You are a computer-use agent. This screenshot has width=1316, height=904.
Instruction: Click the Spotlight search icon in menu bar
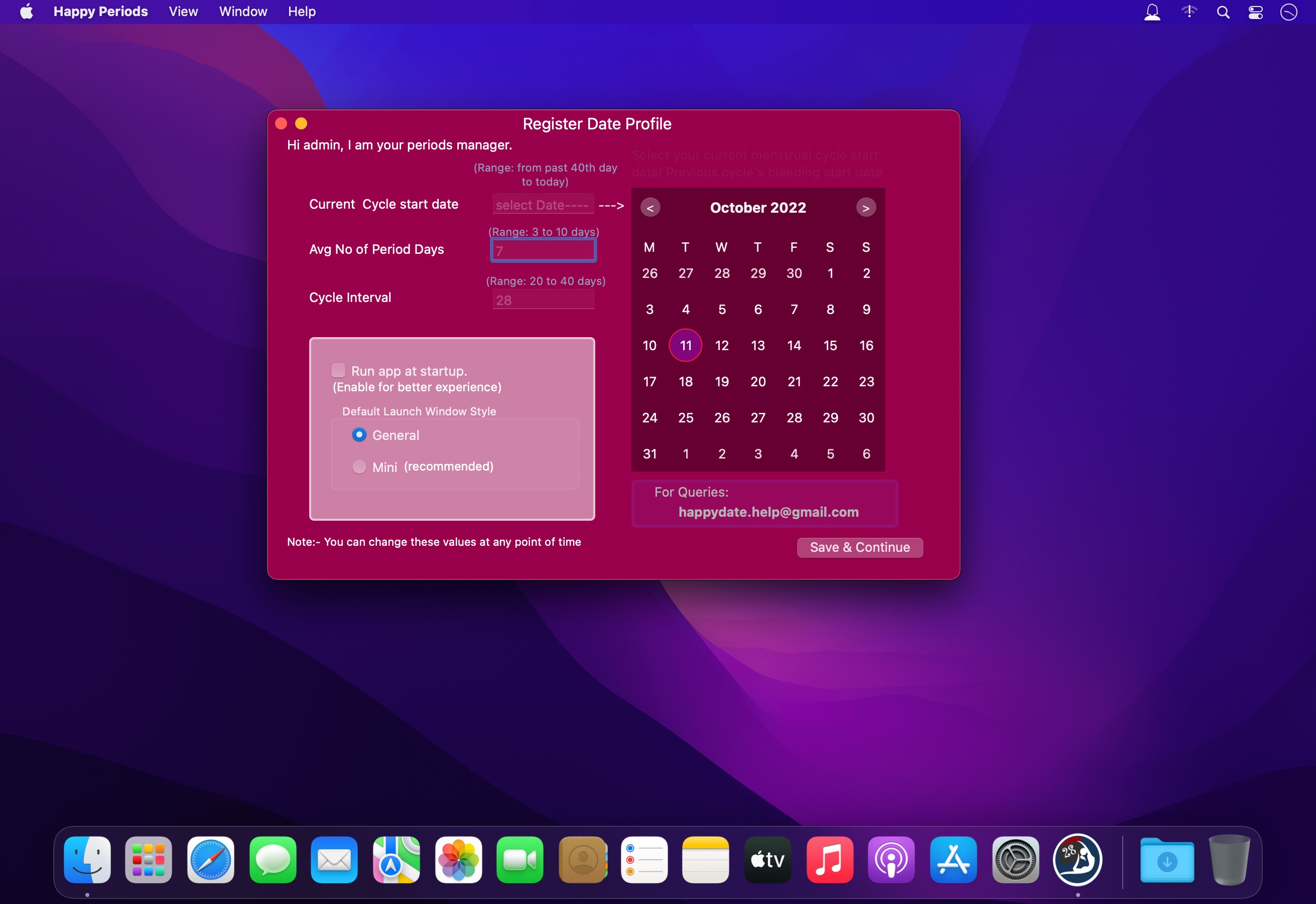click(1223, 12)
